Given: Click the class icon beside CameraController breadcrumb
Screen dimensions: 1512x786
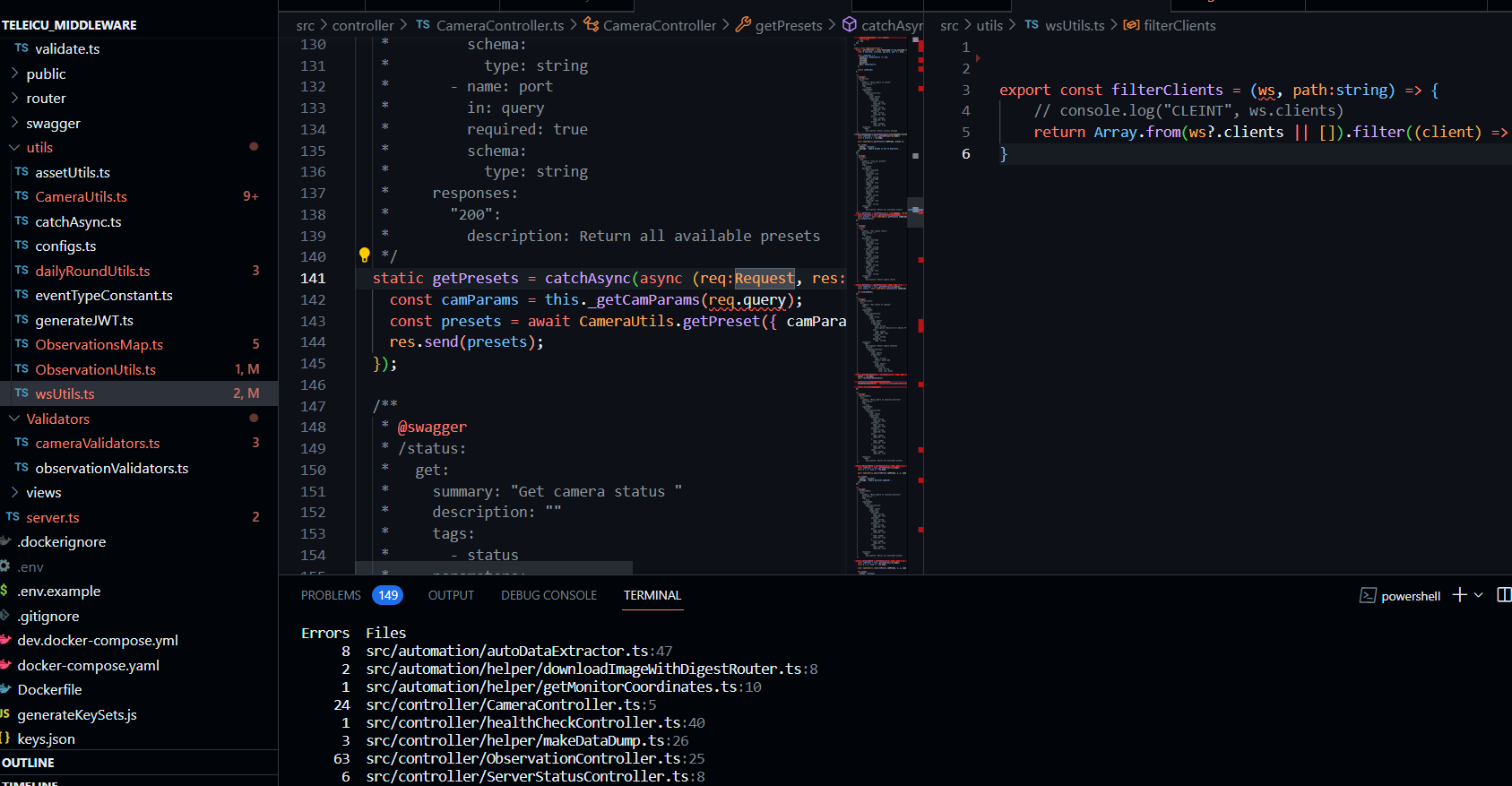Looking at the screenshot, I should click(x=591, y=25).
